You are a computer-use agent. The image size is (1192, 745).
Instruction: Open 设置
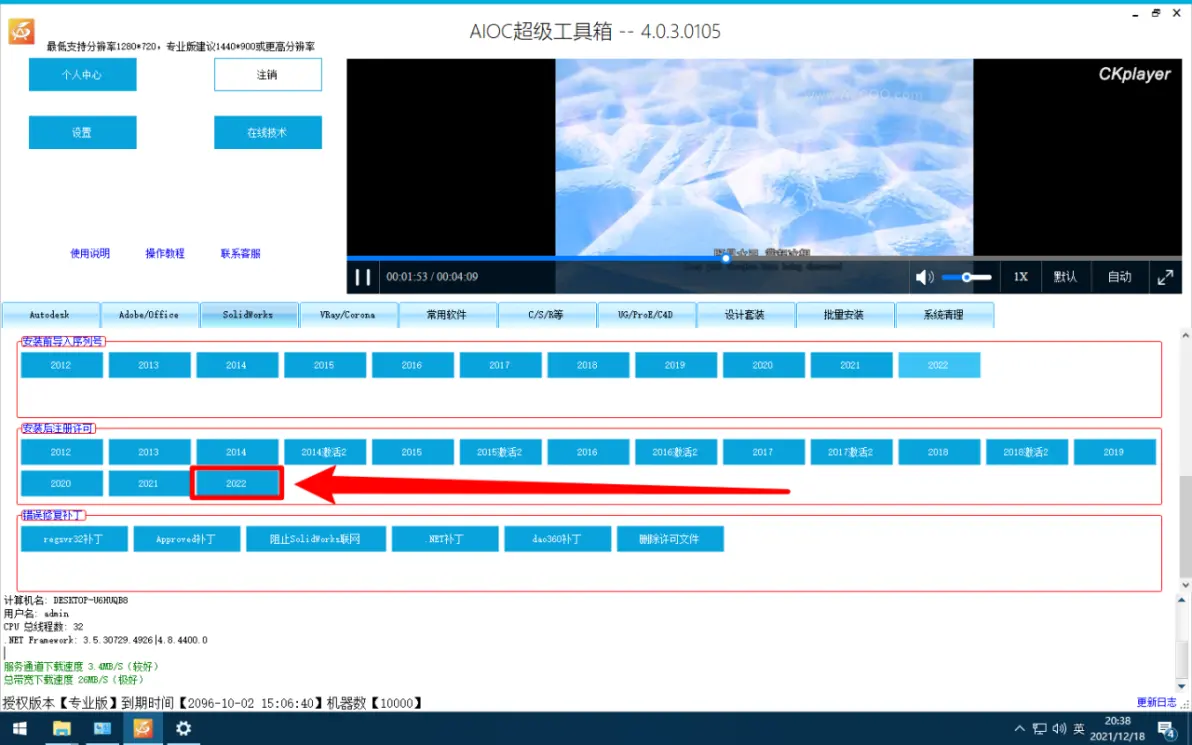click(82, 132)
